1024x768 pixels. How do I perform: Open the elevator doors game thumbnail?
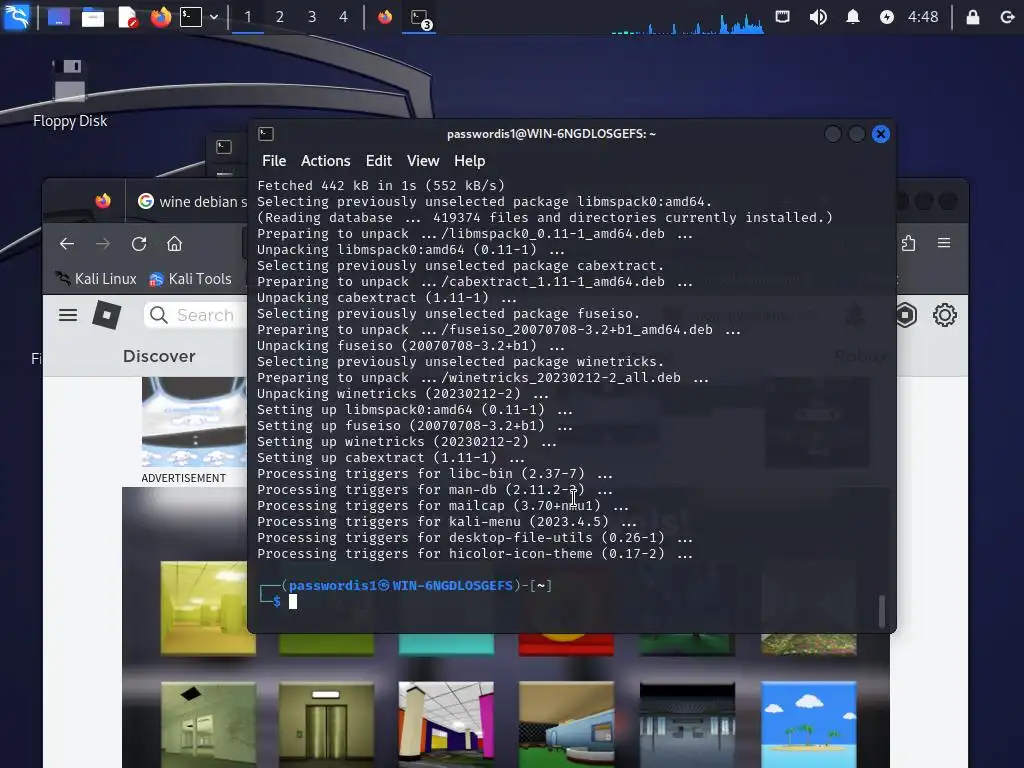click(327, 725)
